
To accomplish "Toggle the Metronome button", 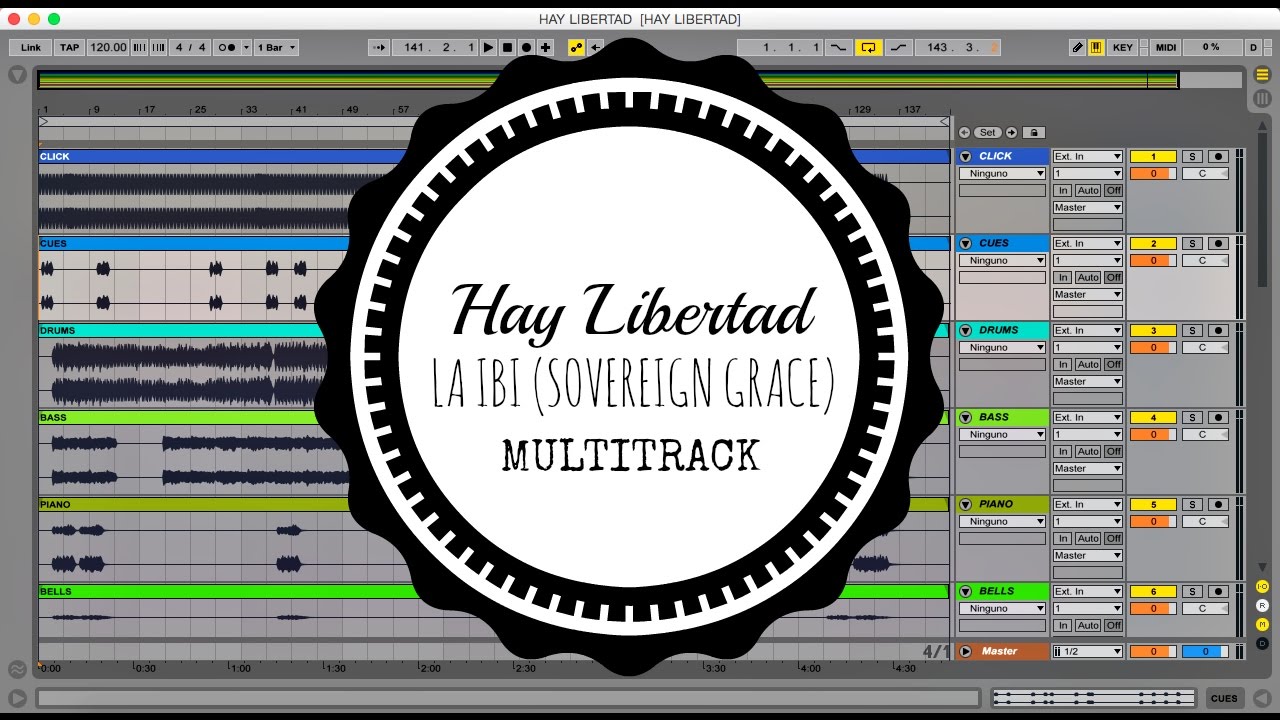I will point(228,47).
